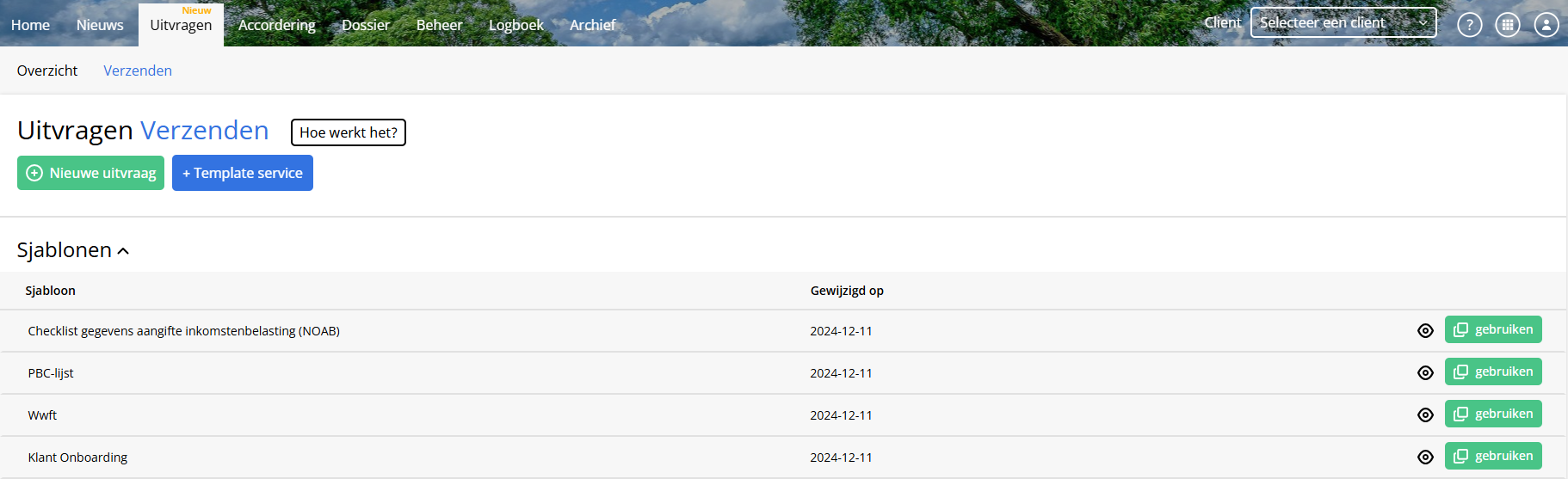Screen dimensions: 1568x479
Task: Switch to the Overzicht subtab
Action: tap(47, 71)
